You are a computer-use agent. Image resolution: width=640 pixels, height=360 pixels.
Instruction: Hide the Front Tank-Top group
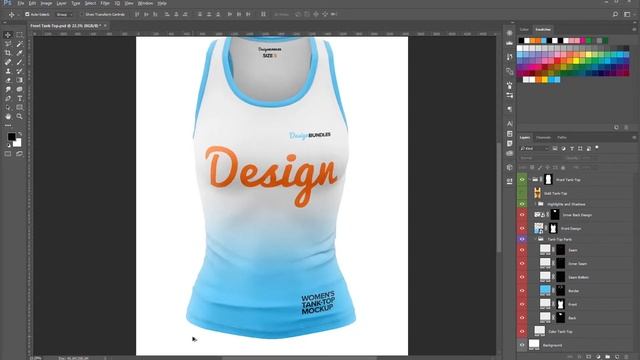522,180
